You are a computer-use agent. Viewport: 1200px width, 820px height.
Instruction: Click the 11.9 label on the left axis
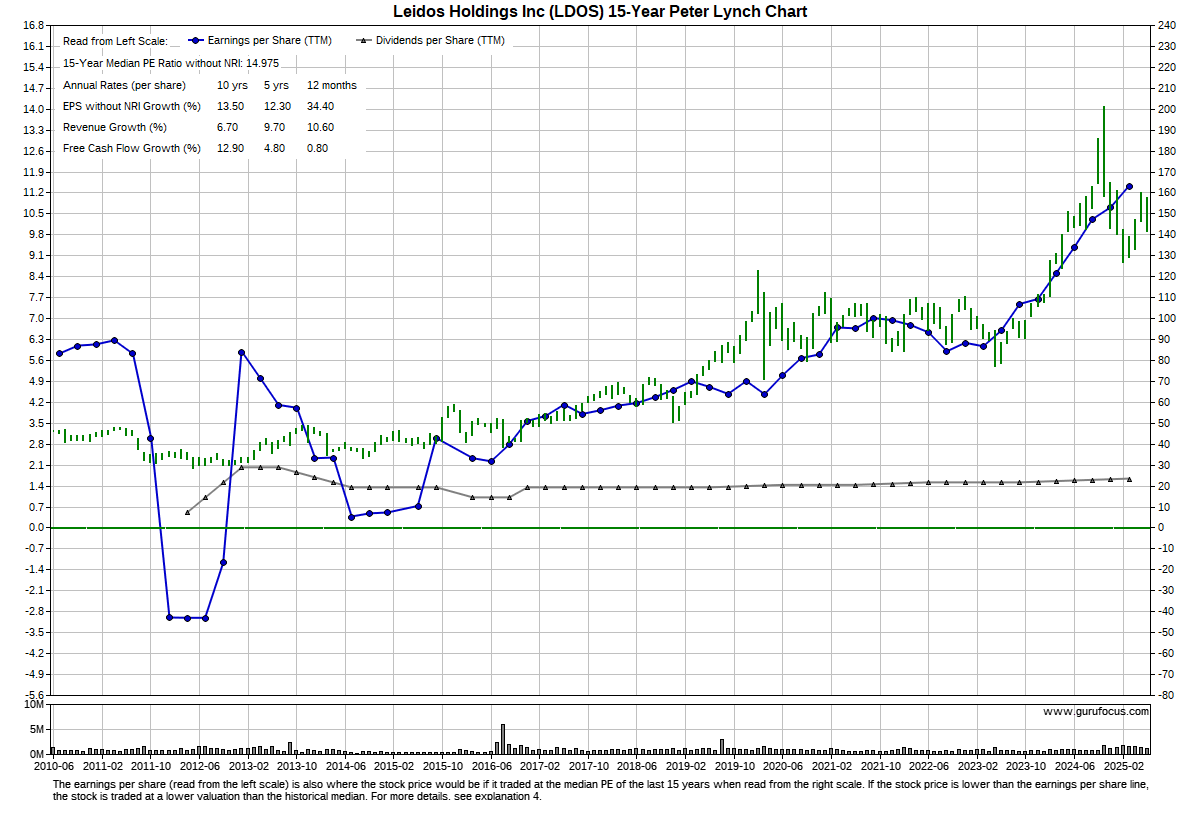(33, 171)
